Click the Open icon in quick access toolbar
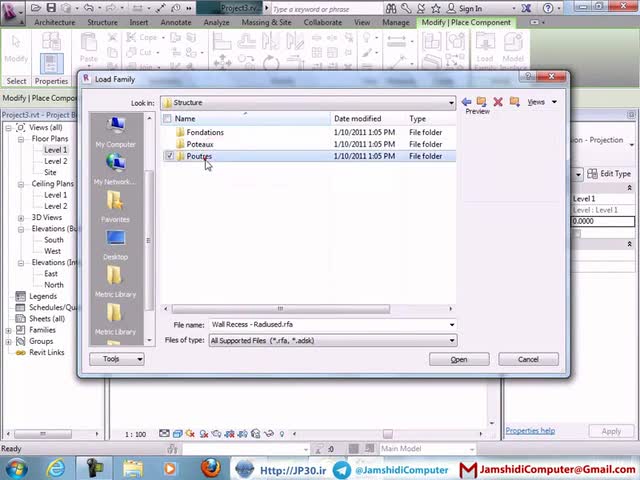640x480 pixels. pyautogui.click(x=36, y=8)
